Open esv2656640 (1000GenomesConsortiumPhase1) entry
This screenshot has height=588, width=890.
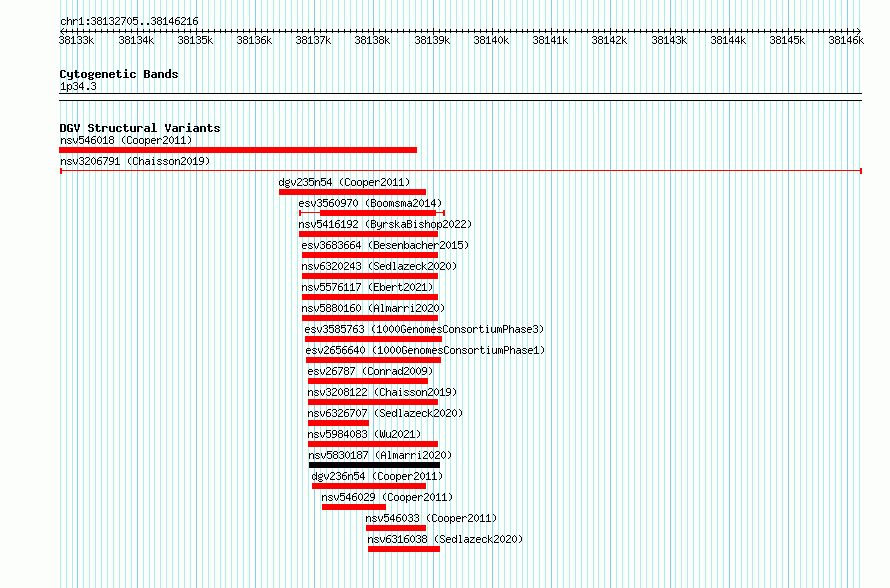click(x=425, y=350)
